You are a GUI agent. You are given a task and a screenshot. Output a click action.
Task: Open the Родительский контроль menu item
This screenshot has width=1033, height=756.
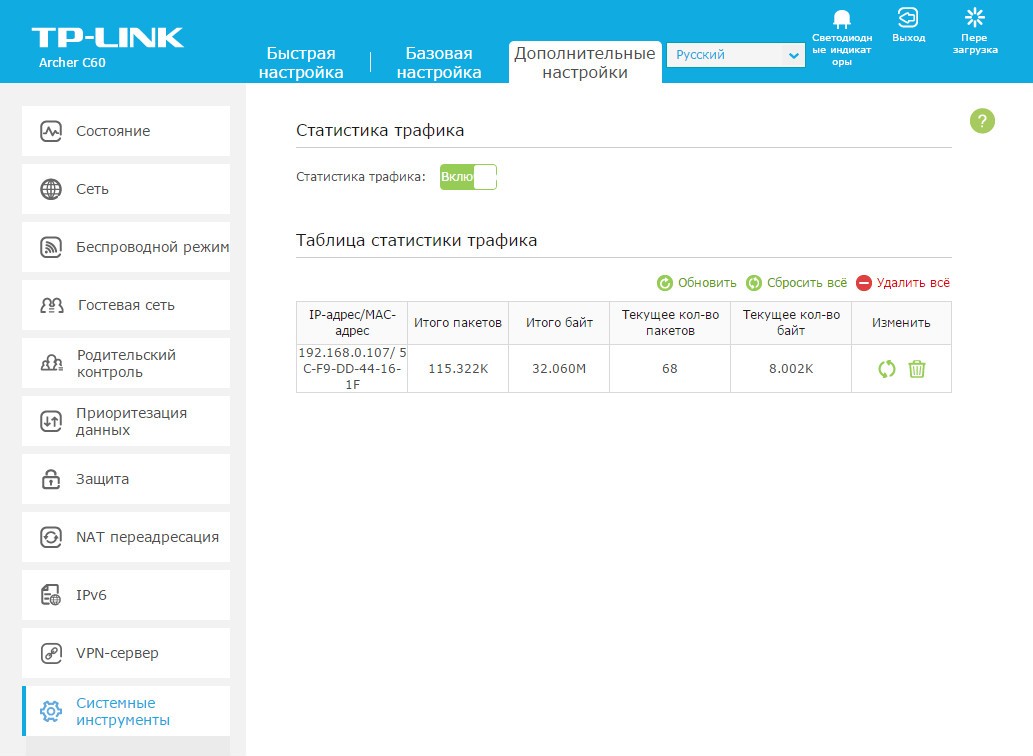tap(125, 363)
